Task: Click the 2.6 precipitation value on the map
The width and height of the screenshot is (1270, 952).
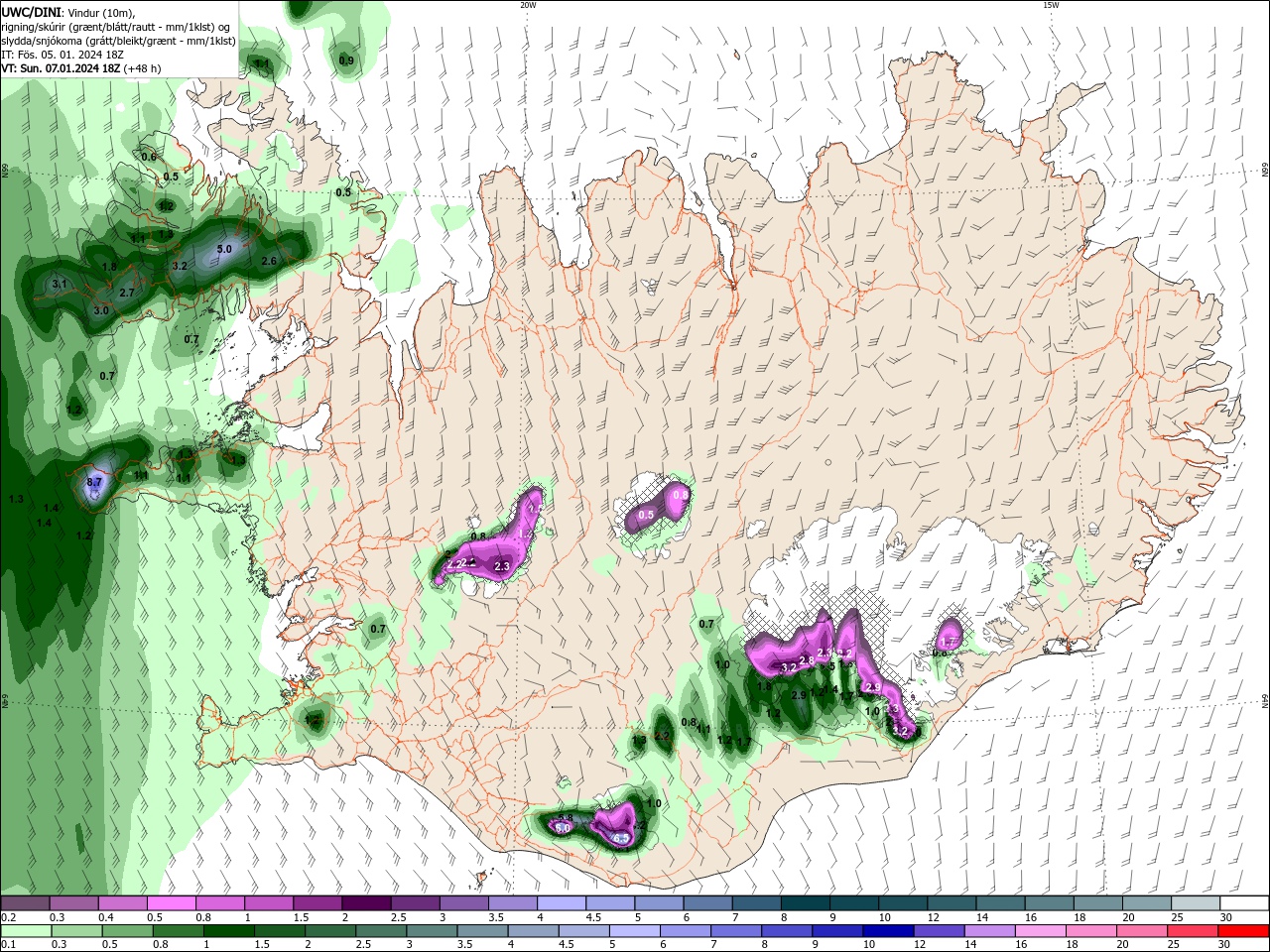Action: tap(269, 262)
